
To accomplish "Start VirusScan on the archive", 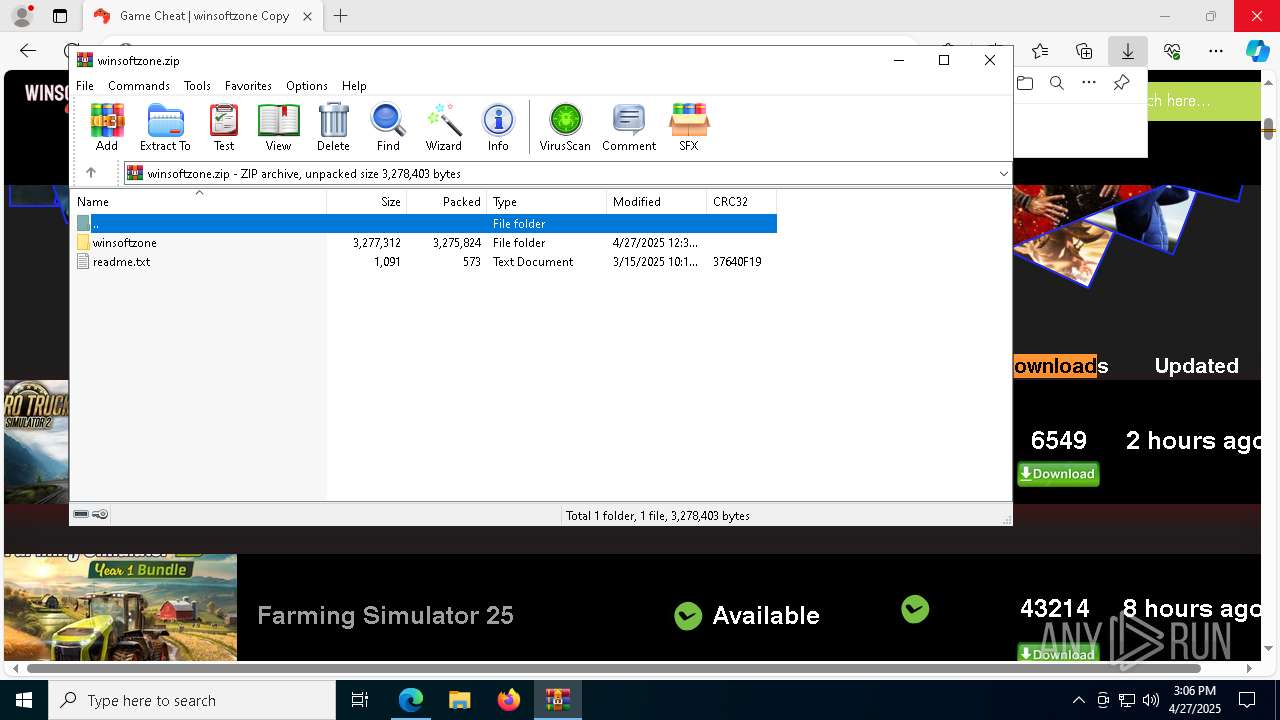I will click(565, 127).
